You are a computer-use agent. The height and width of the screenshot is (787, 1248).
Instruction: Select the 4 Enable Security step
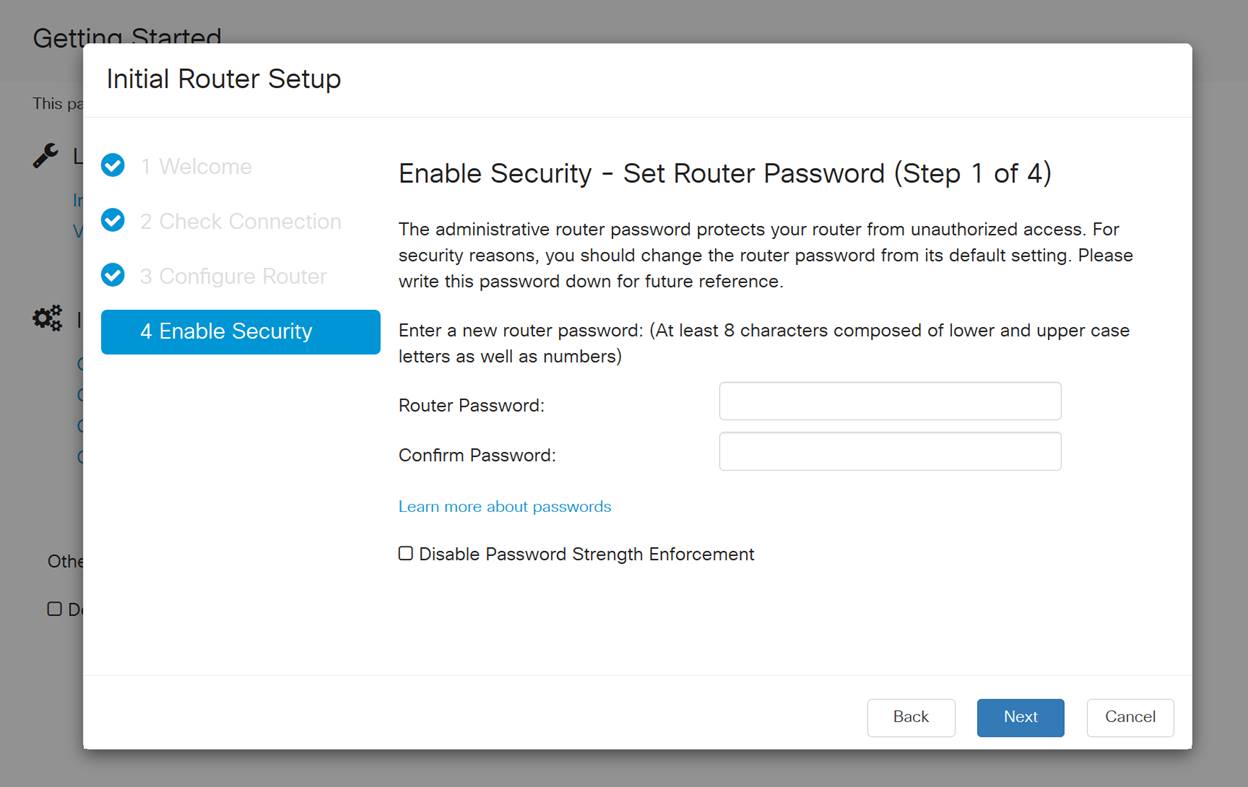pos(240,332)
